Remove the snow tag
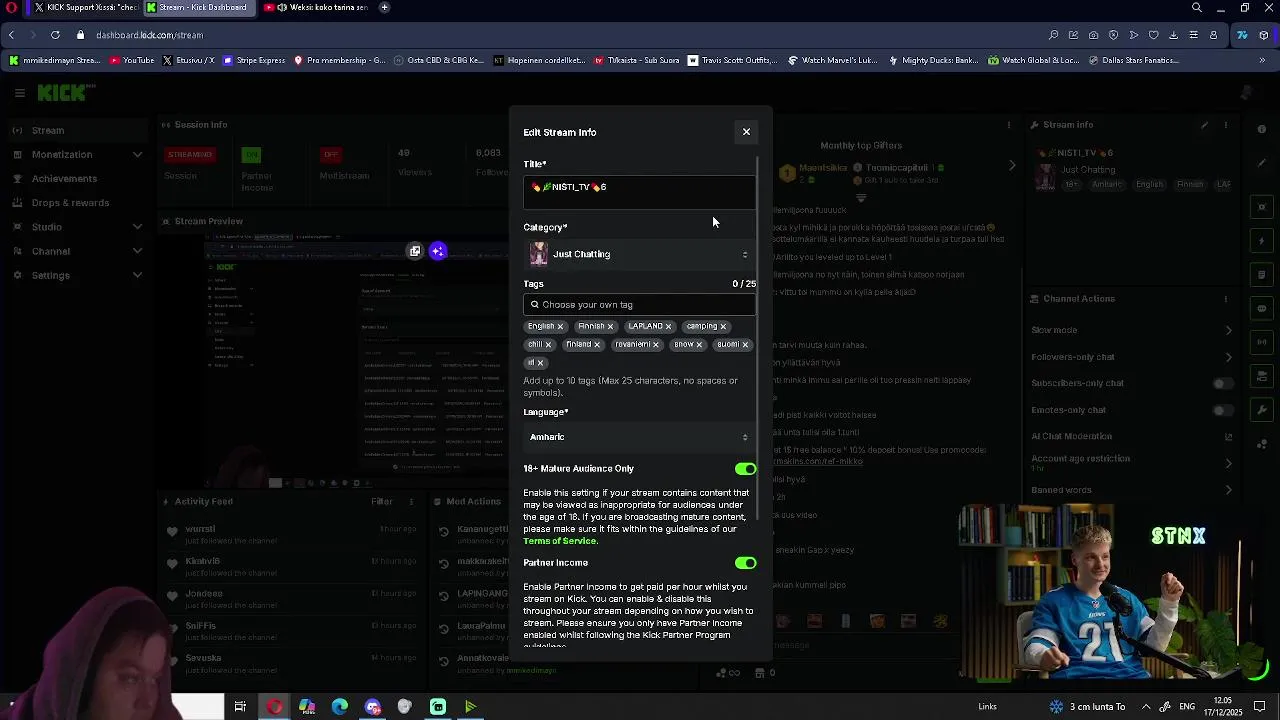Image resolution: width=1280 pixels, height=720 pixels. [699, 345]
